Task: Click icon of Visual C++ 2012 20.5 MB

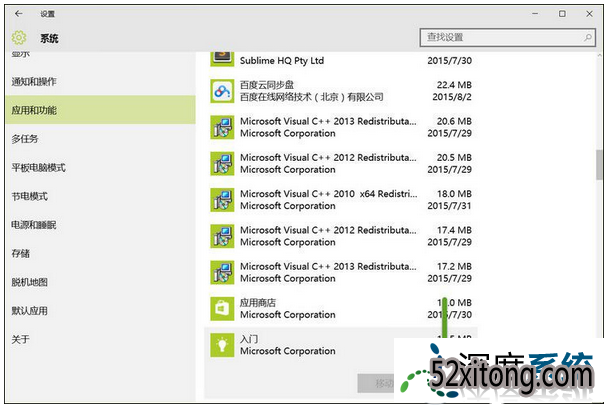Action: coord(222,163)
